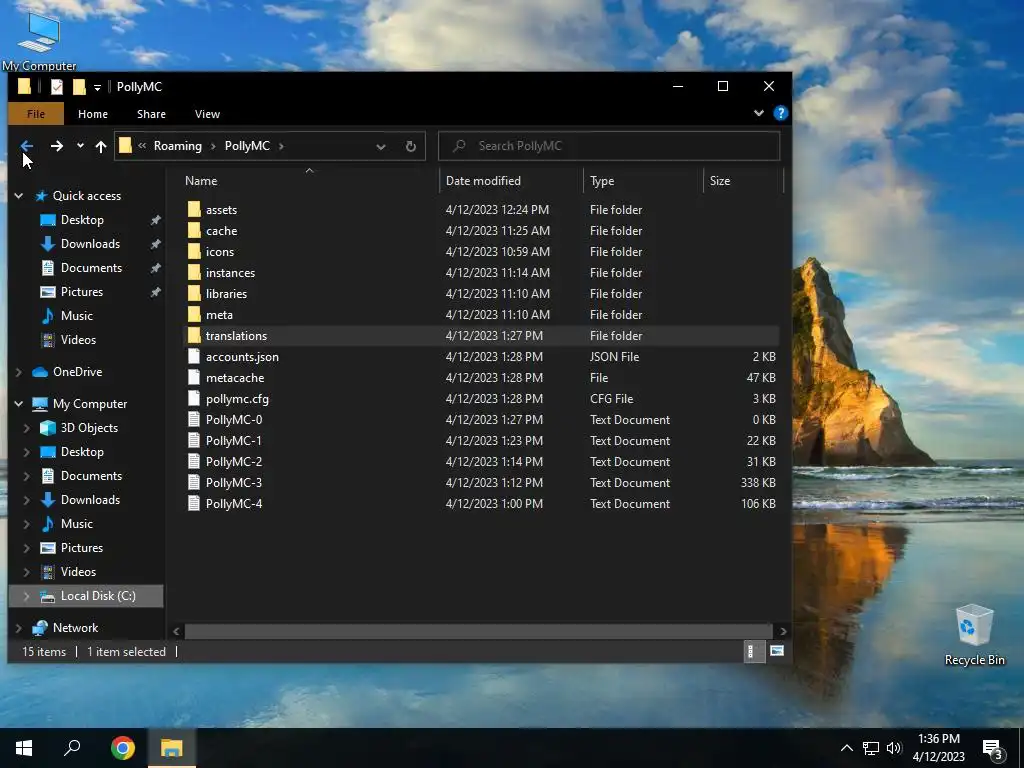Viewport: 1024px width, 768px height.
Task: Open the File ribbon tab
Action: tap(36, 114)
